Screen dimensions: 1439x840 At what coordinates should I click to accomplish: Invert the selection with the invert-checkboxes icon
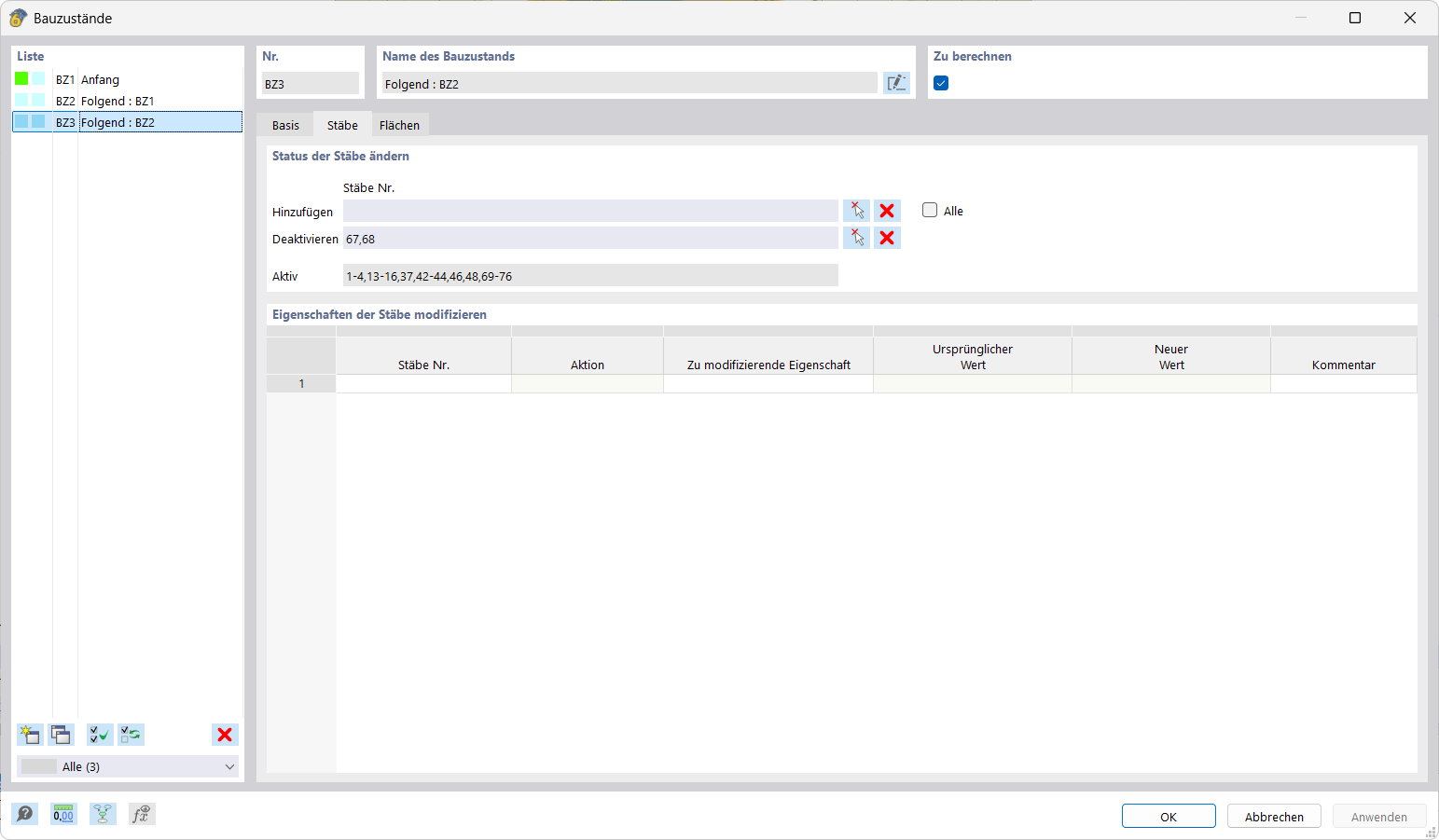131,735
